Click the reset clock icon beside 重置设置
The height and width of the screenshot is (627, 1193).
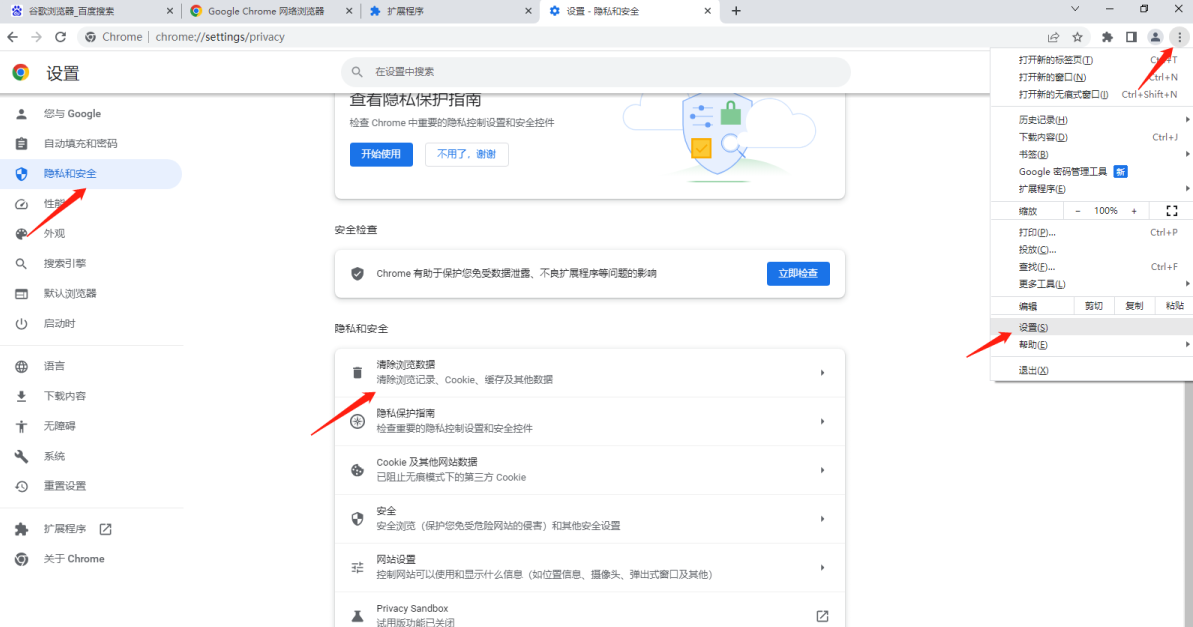coord(21,485)
